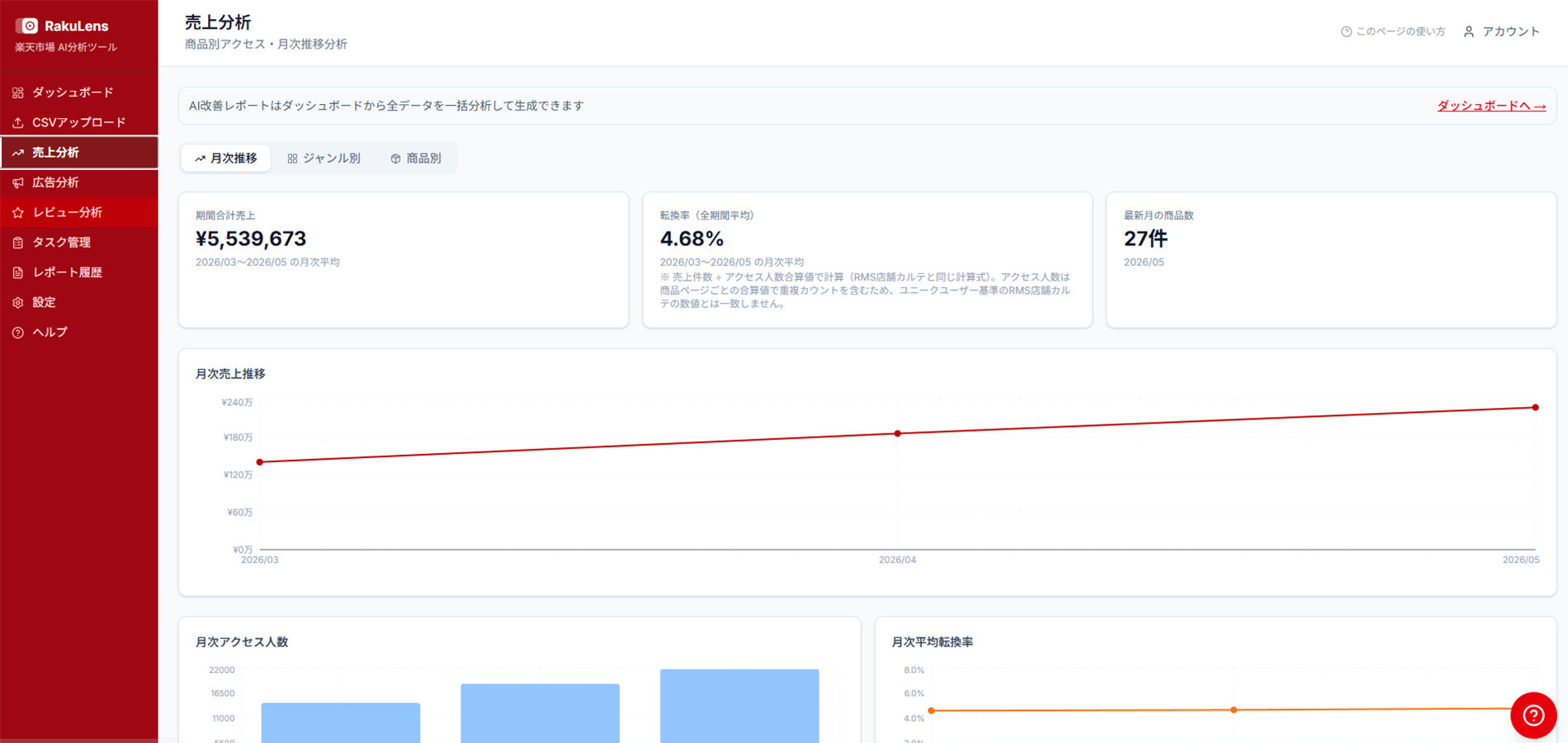1568x743 pixels.
Task: Click the 転換率（全期間平均） card label
Action: coord(707,215)
